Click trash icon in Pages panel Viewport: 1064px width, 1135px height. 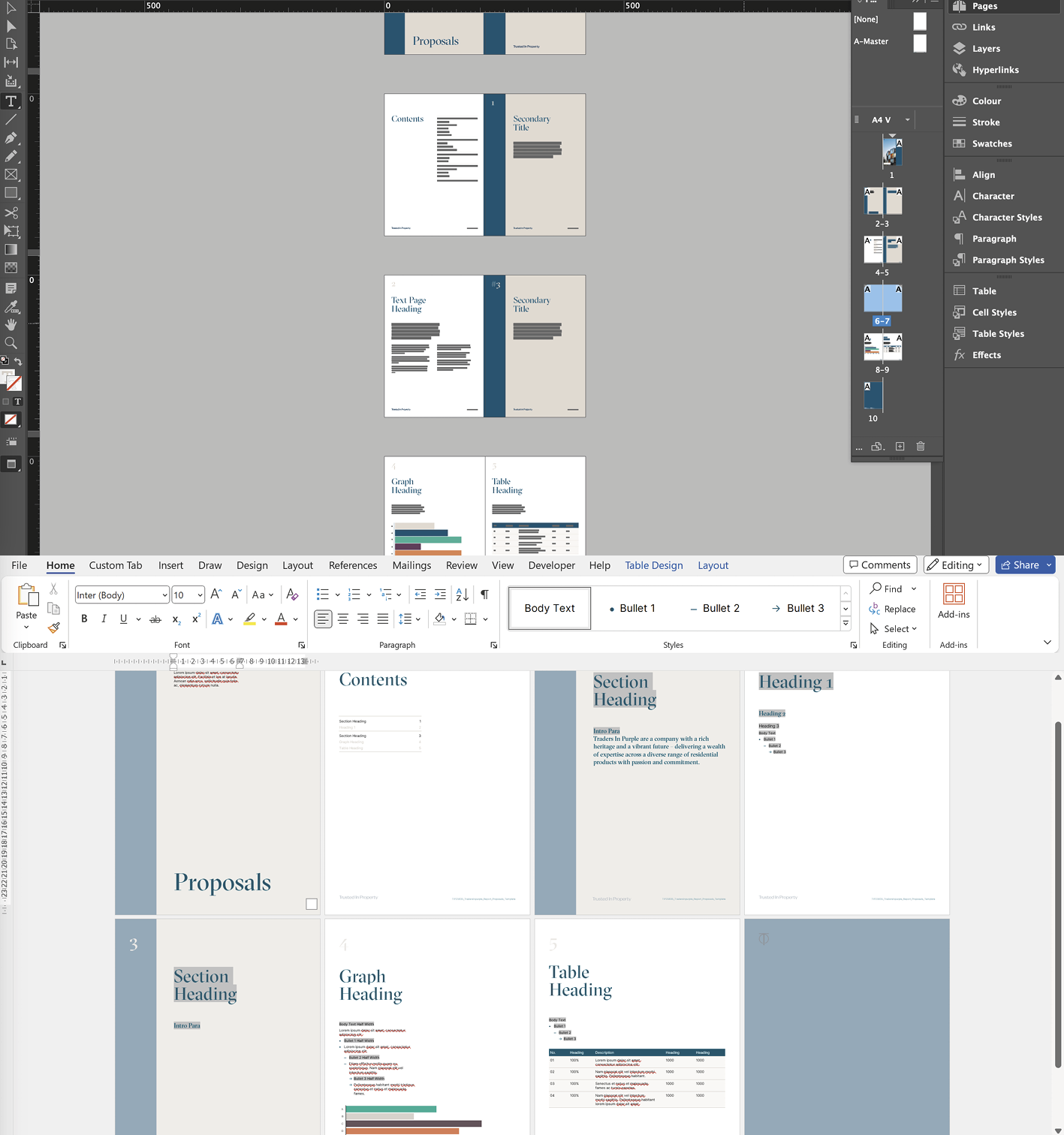(921, 446)
